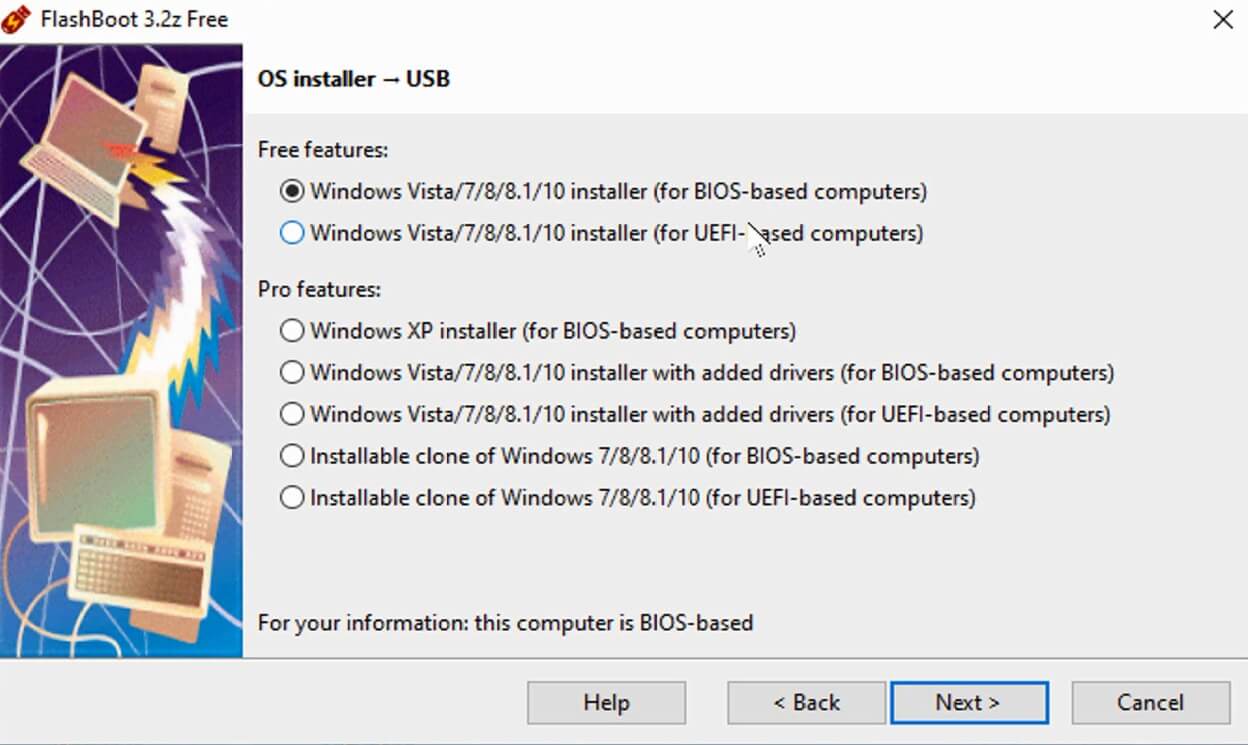Pick installer with added drivers for BIOS-based computers
Viewport: 1248px width, 745px height.
pyautogui.click(x=292, y=372)
